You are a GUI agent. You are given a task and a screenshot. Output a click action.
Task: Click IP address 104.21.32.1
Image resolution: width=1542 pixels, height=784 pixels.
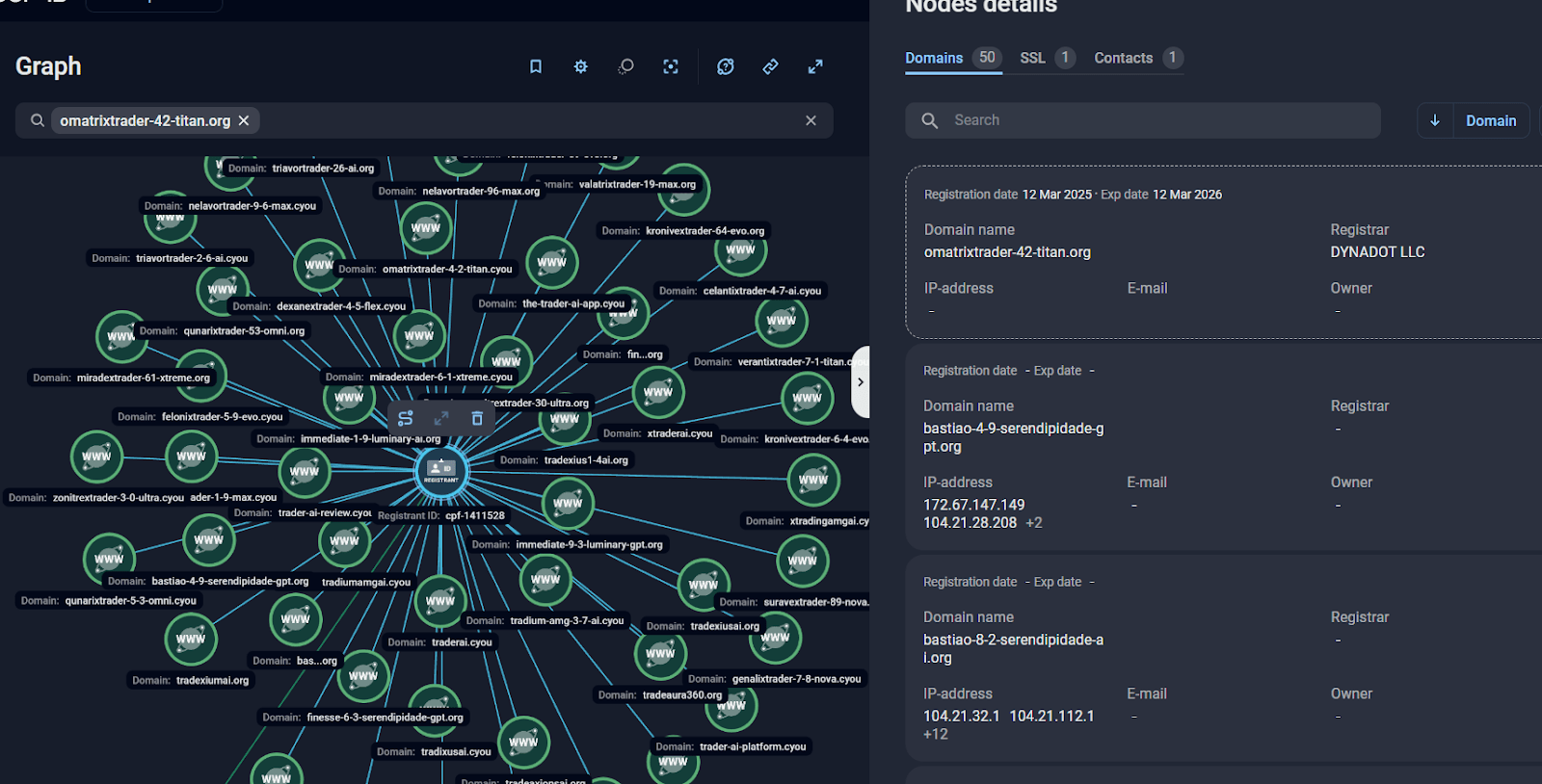(961, 716)
